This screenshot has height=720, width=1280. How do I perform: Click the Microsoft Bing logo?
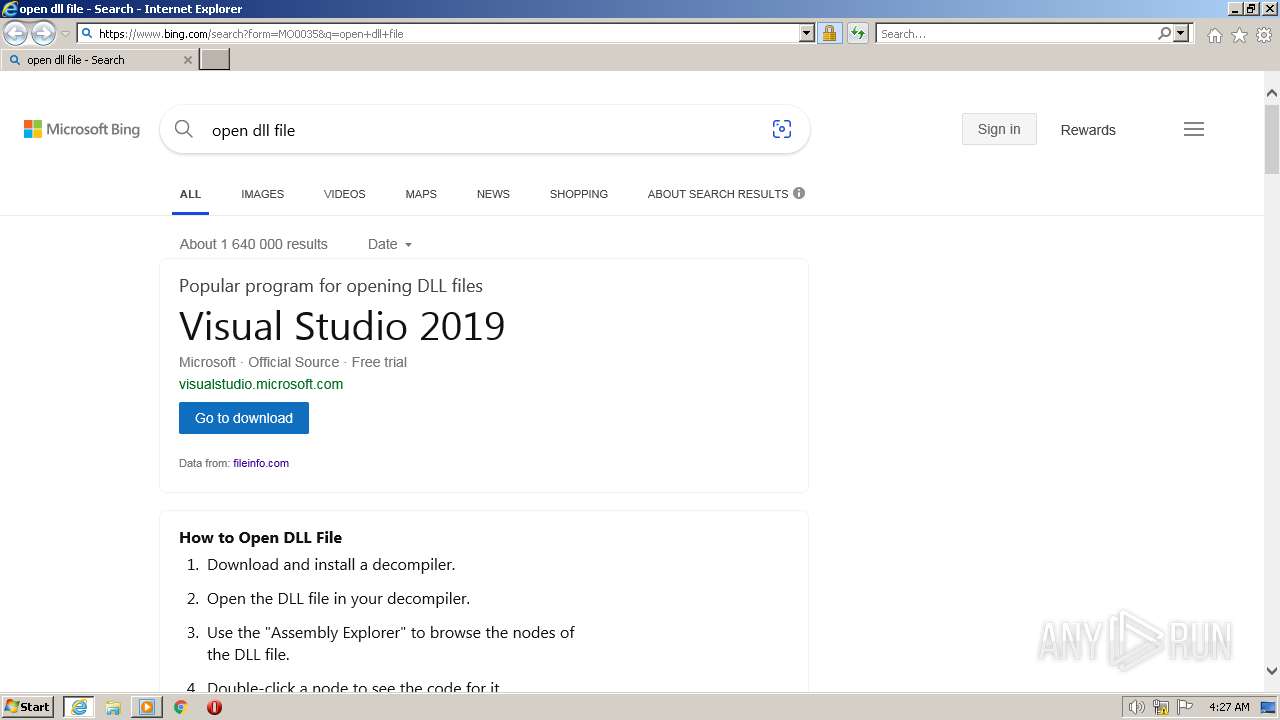click(x=82, y=129)
